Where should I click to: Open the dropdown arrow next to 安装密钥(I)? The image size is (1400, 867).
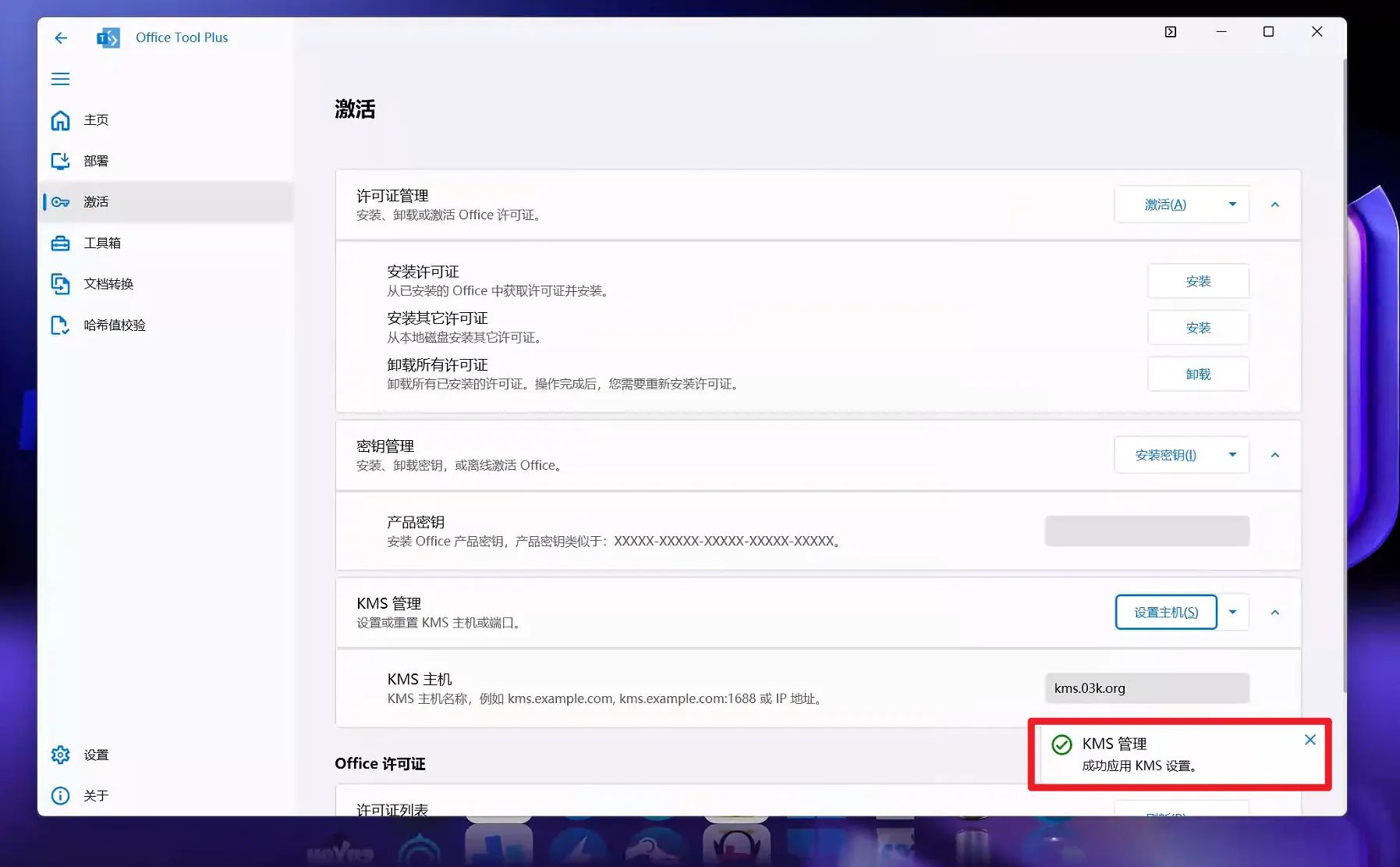[1232, 455]
